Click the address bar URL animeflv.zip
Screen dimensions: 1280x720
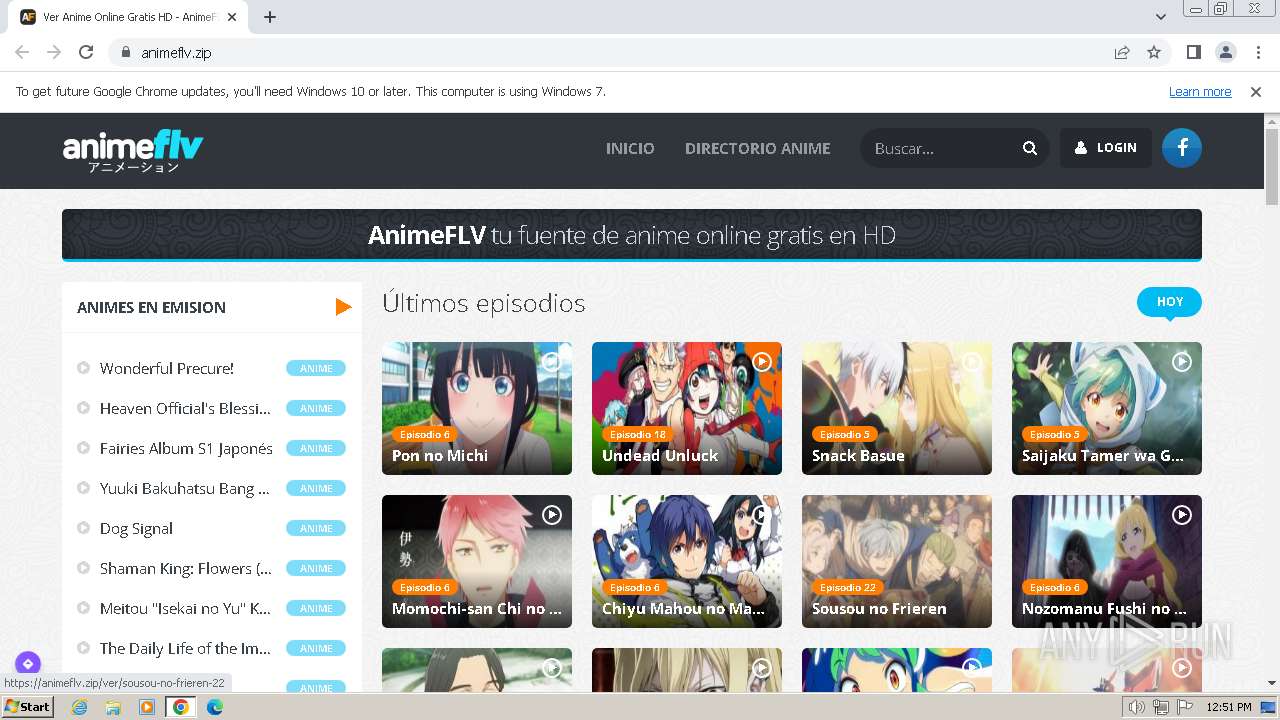(x=176, y=52)
